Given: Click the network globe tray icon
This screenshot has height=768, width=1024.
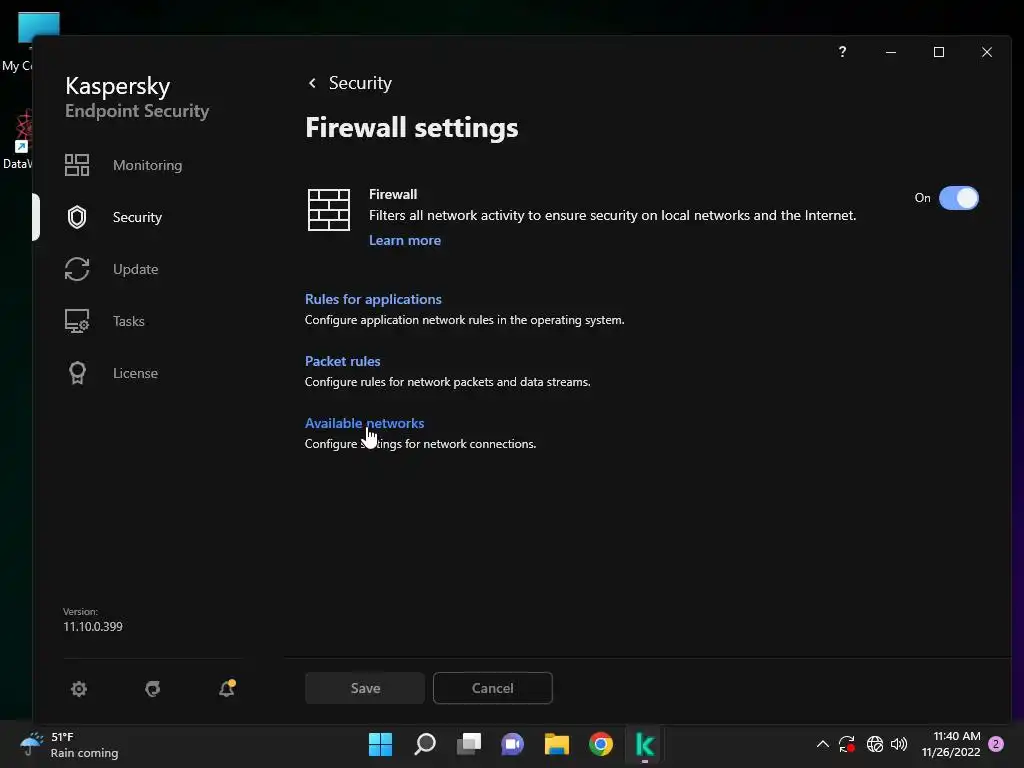Looking at the screenshot, I should pos(874,744).
